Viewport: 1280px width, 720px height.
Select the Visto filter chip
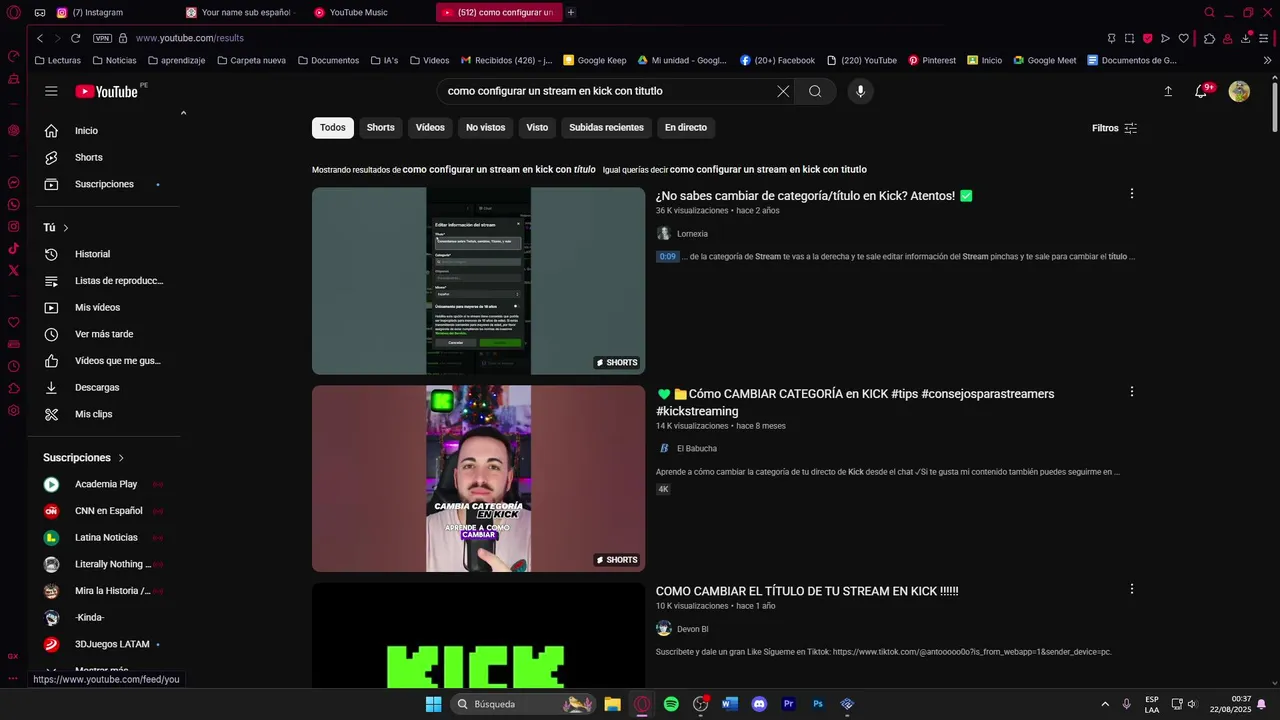point(537,128)
